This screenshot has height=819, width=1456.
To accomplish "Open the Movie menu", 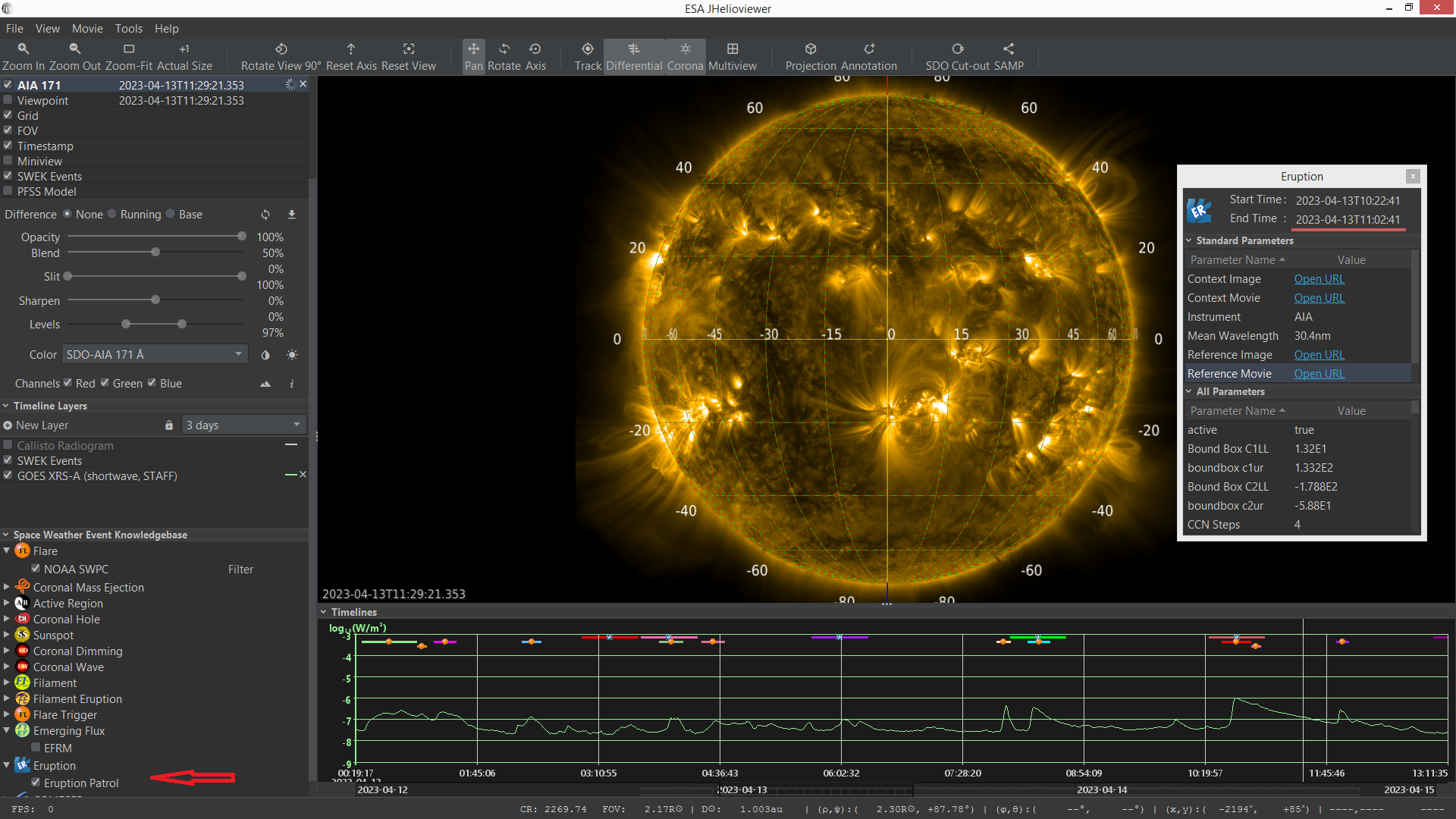I will coord(87,29).
